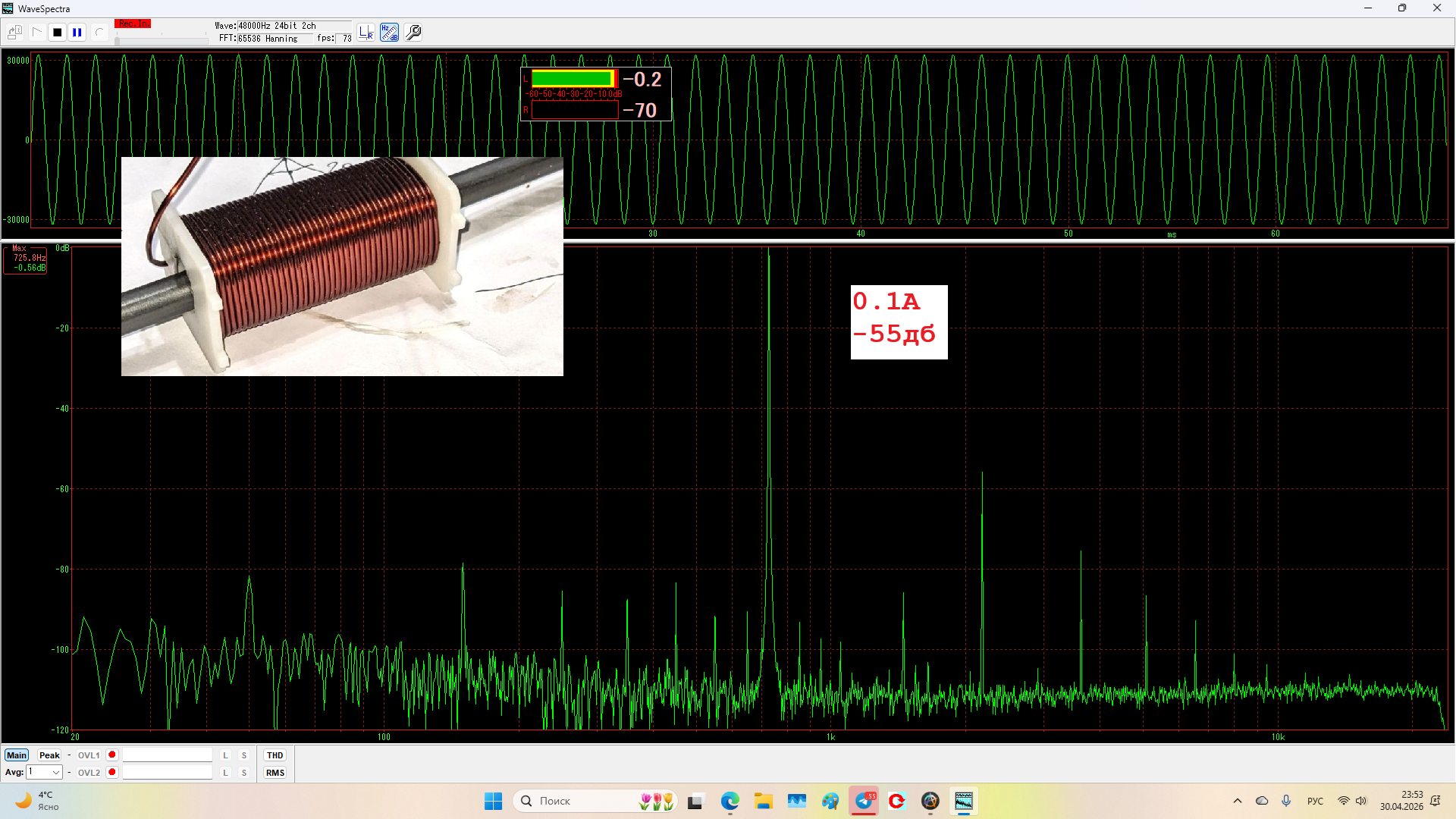Open the РУС language selector in tray
The image size is (1456, 819).
1315,801
